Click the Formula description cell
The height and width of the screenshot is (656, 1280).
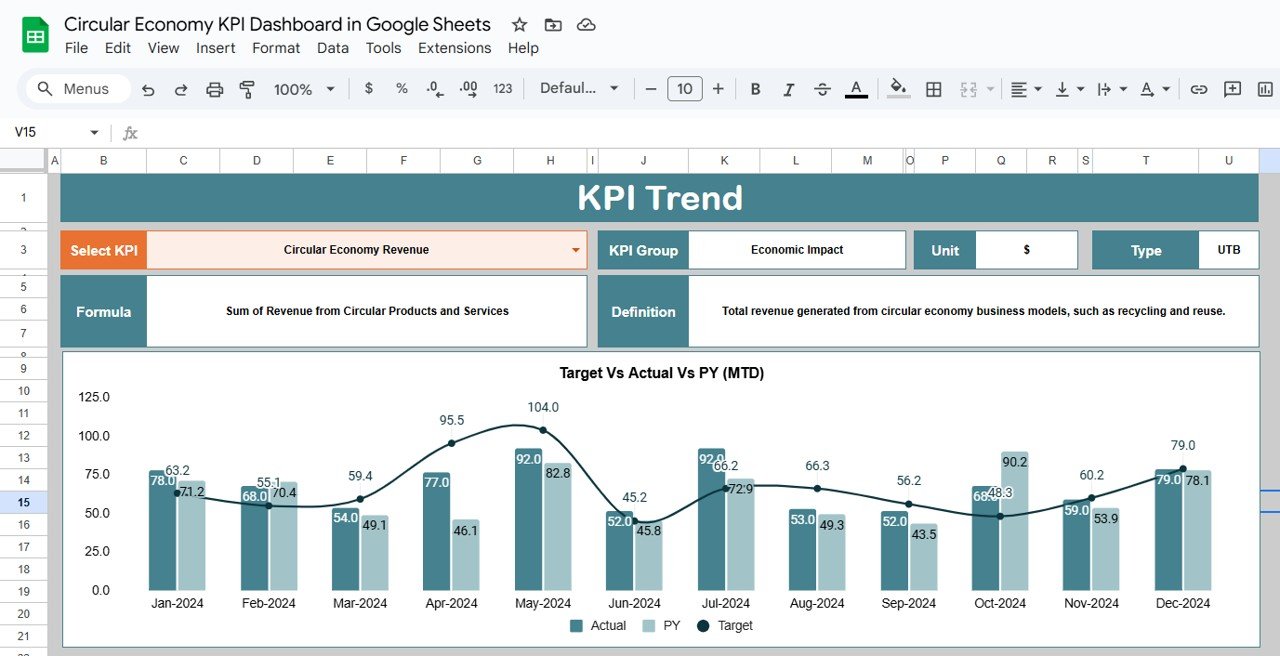pos(367,311)
